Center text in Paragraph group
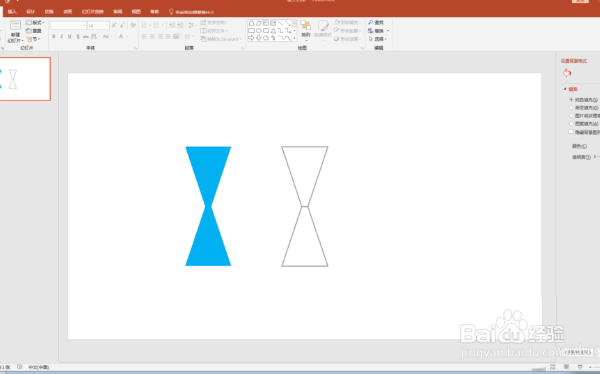Viewport: 600px width, 374px height. [x=152, y=36]
